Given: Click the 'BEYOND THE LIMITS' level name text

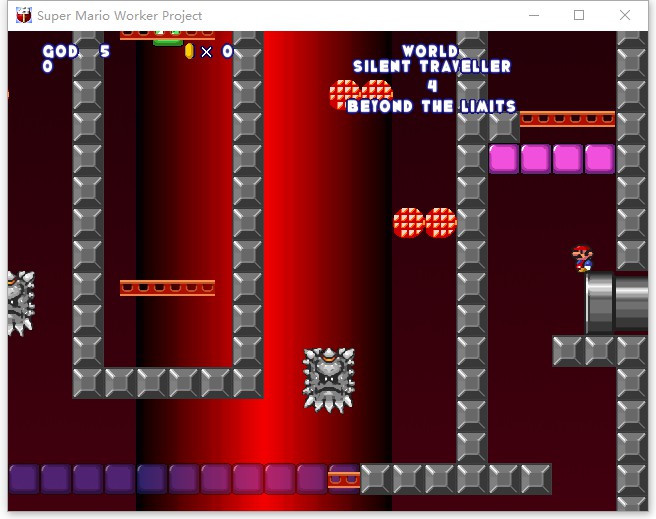Looking at the screenshot, I should [431, 106].
